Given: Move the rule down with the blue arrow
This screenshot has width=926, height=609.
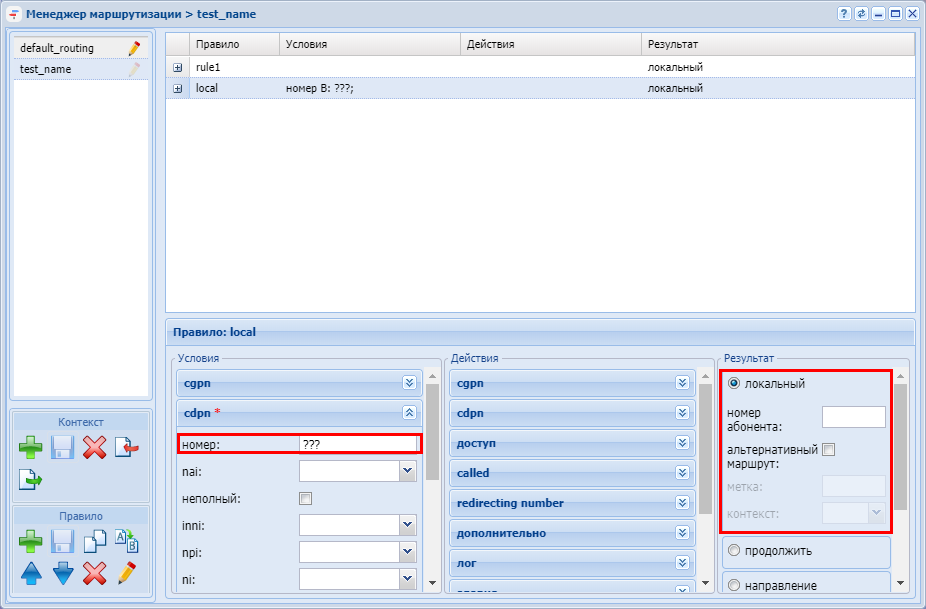Looking at the screenshot, I should click(63, 574).
